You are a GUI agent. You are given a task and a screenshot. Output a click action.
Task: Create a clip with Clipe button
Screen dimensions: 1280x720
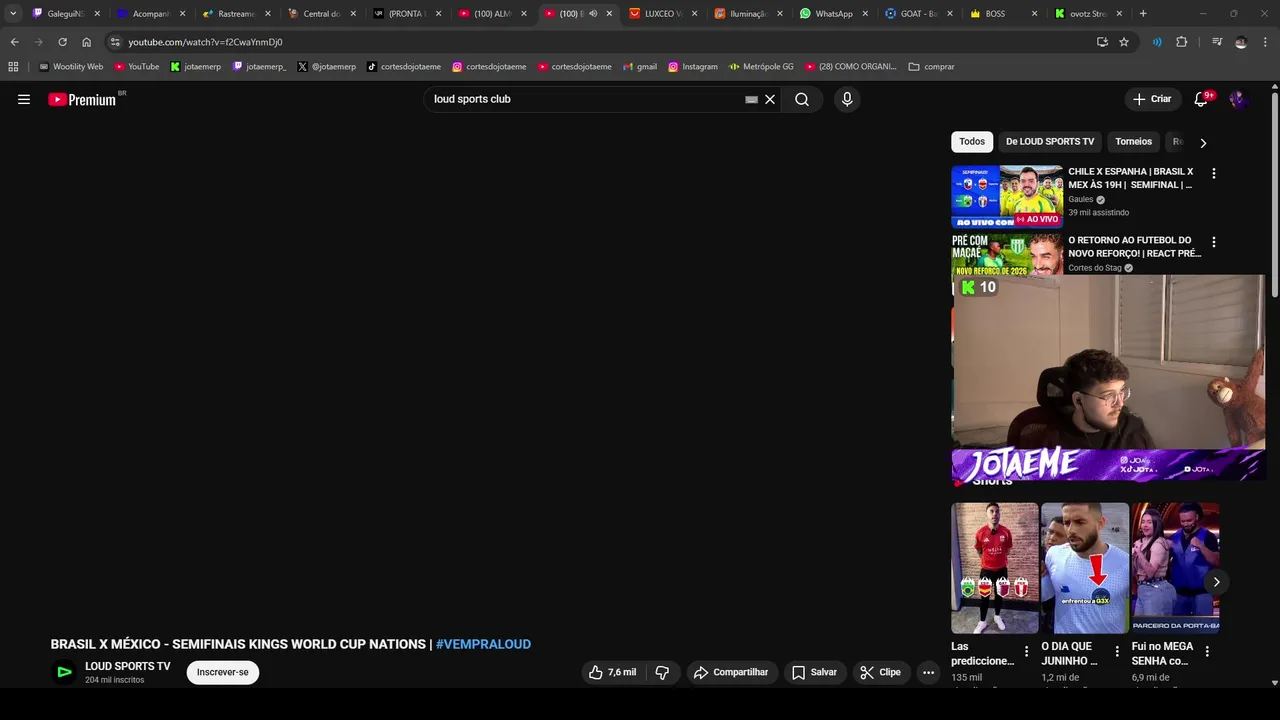881,672
